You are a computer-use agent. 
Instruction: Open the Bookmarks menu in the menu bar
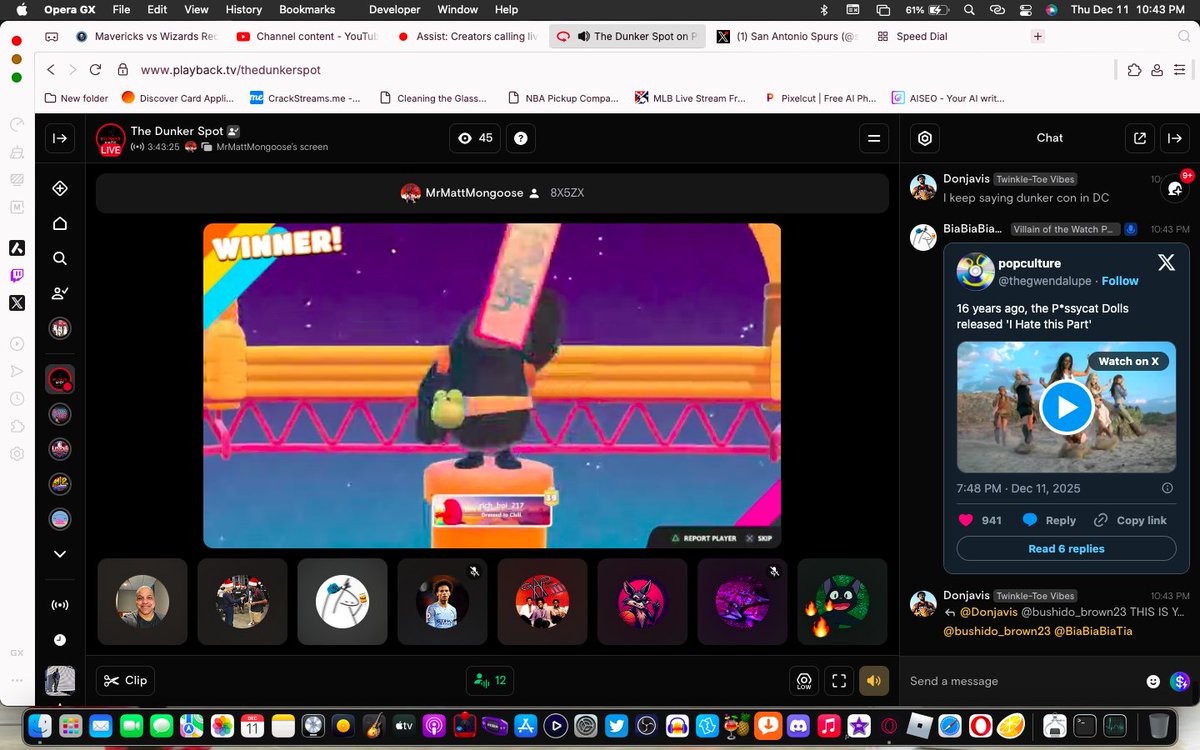(307, 9)
